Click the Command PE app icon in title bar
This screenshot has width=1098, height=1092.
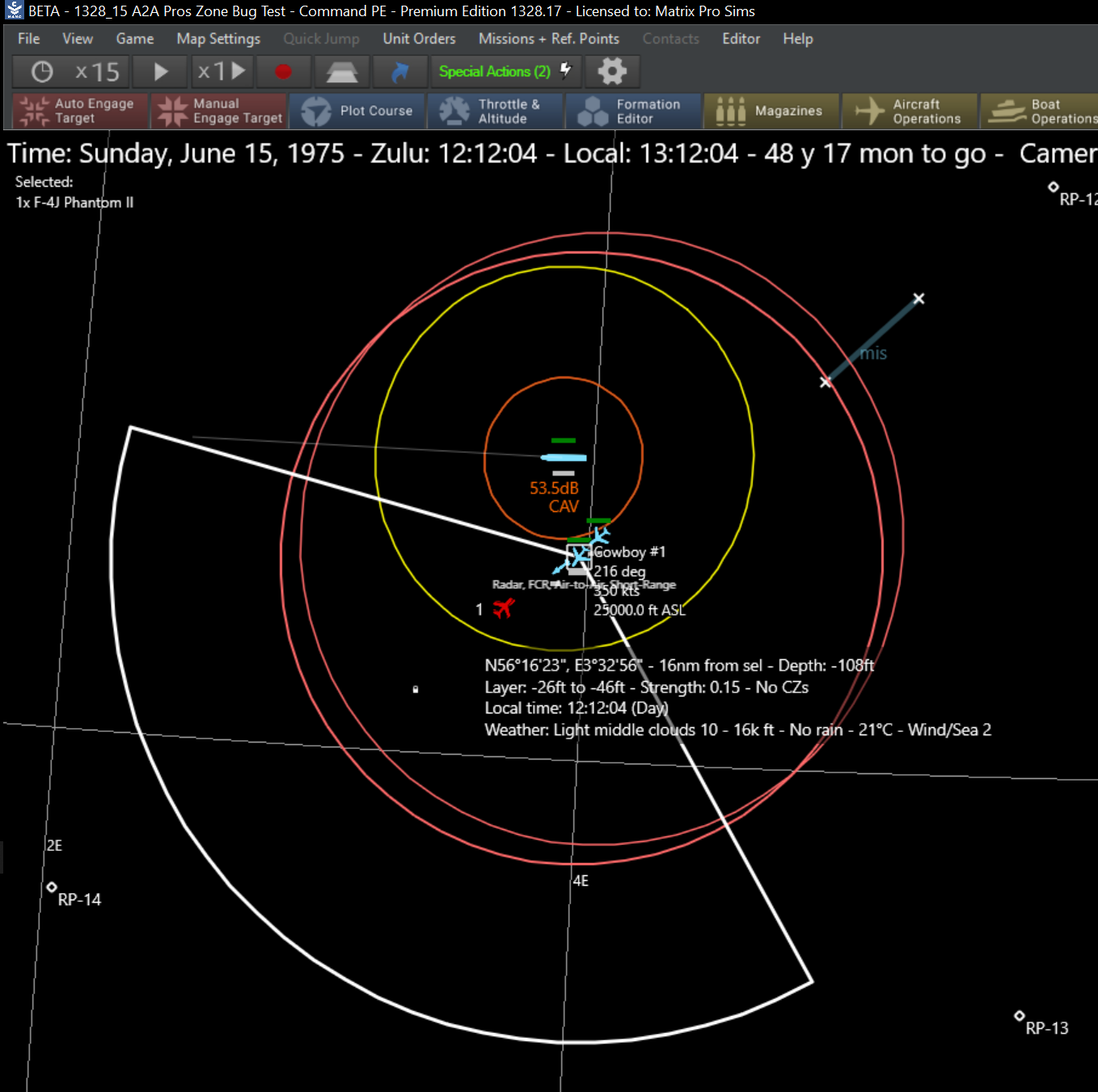(x=15, y=11)
